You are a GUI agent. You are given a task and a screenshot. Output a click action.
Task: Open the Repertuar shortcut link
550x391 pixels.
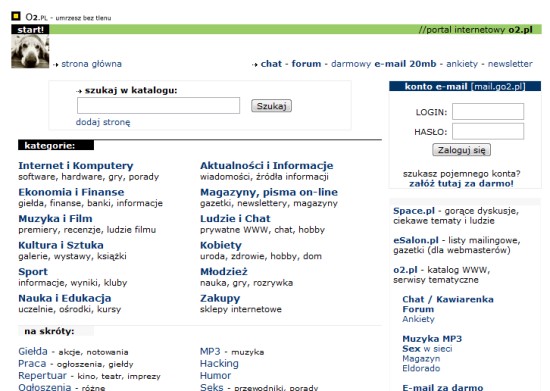pos(42,376)
